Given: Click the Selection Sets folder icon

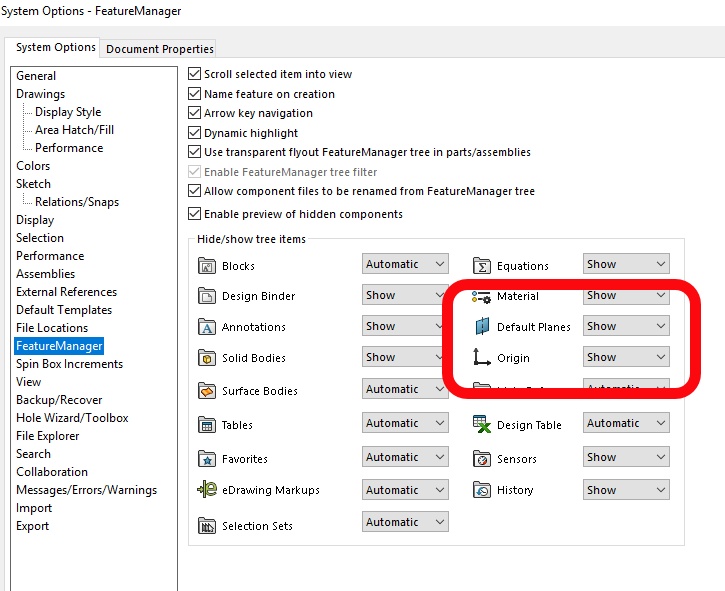Looking at the screenshot, I should pyautogui.click(x=207, y=525).
